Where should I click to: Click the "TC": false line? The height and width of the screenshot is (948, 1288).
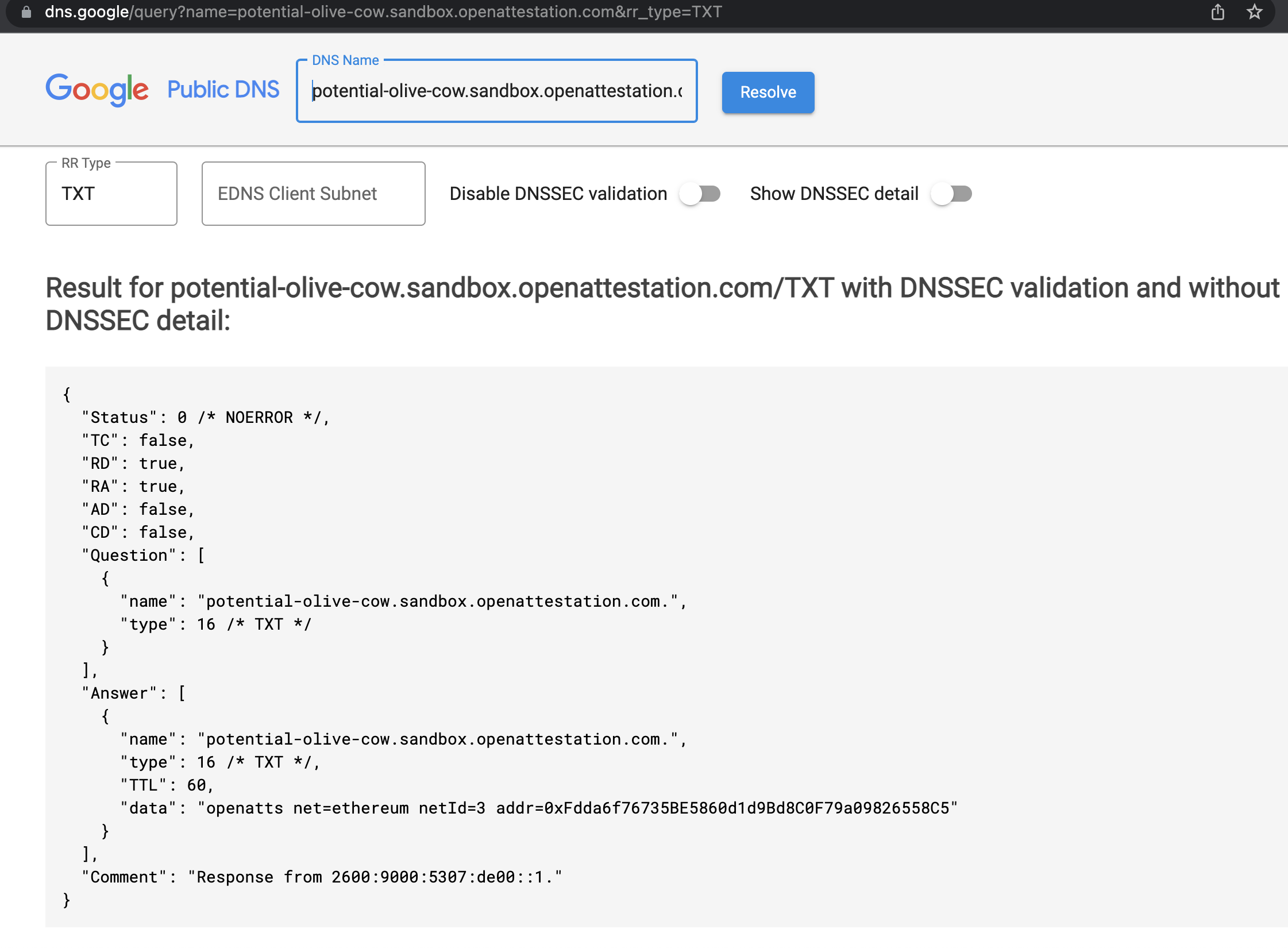tap(138, 441)
